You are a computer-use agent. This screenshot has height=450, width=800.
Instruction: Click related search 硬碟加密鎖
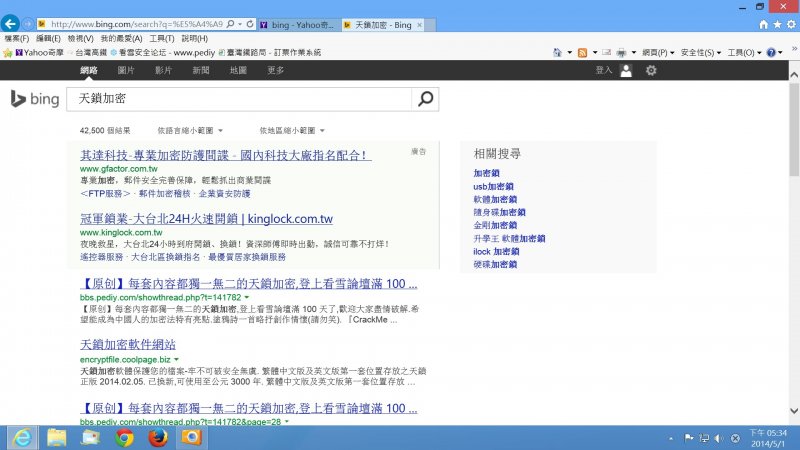pyautogui.click(x=495, y=264)
